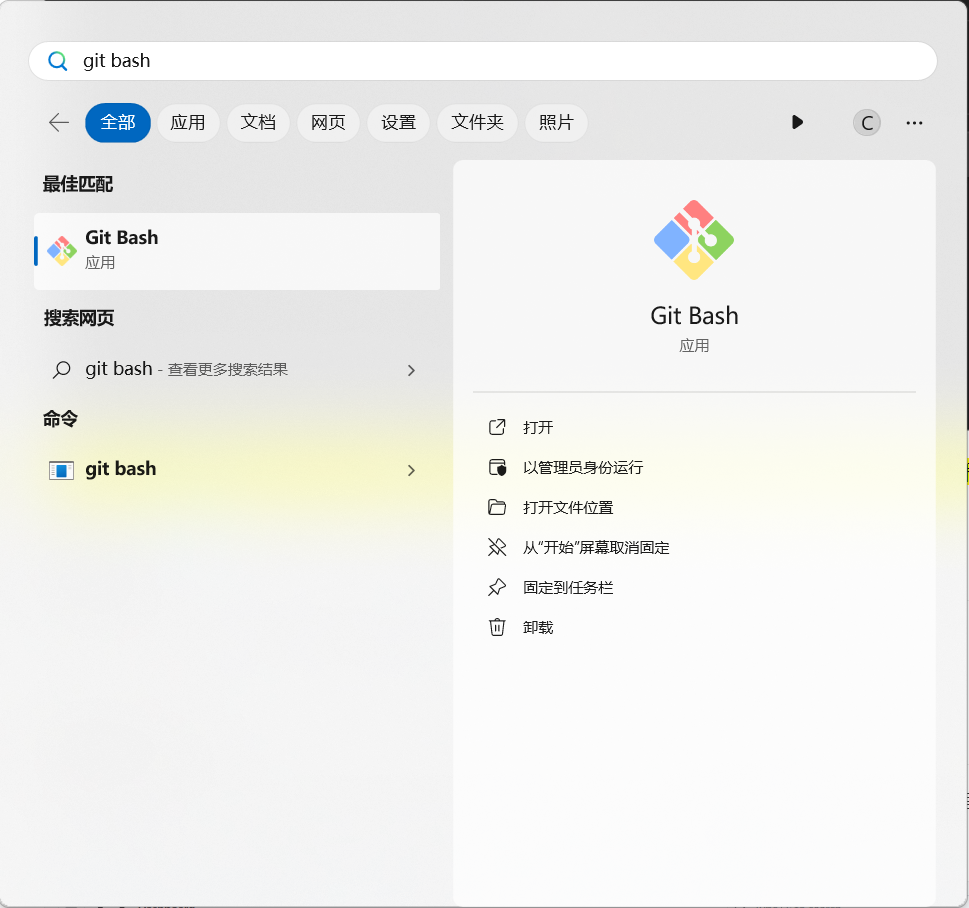Click the play arrow icon beside filters
This screenshot has width=969, height=908.
click(797, 122)
